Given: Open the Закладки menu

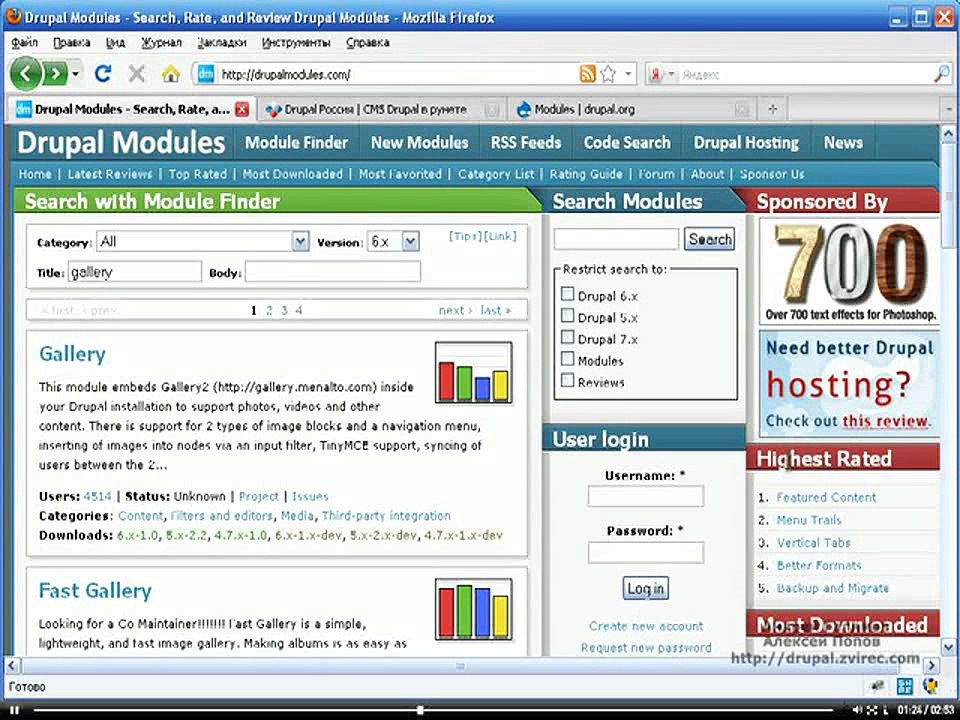Looking at the screenshot, I should (x=222, y=42).
